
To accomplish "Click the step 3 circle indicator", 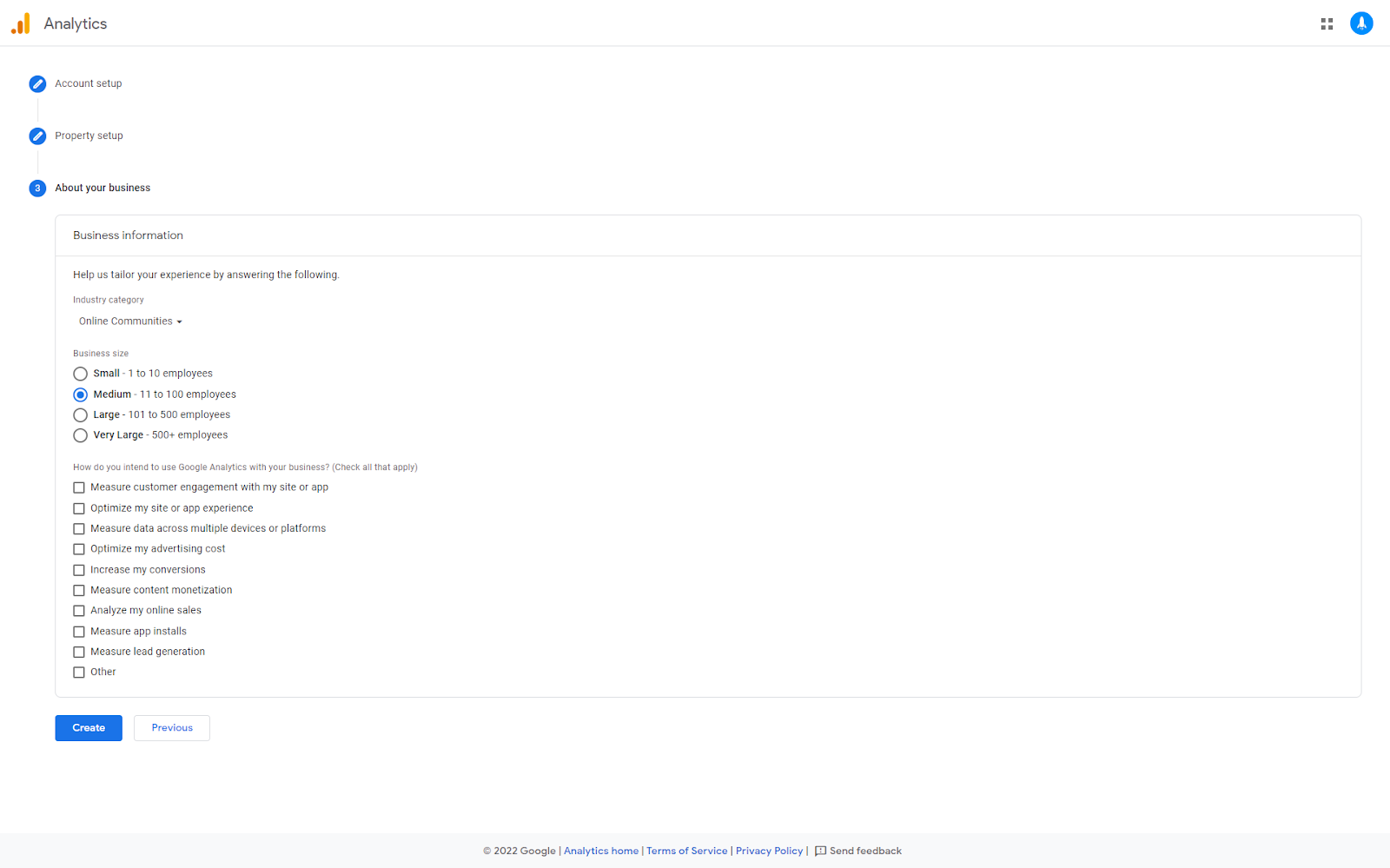I will [x=37, y=188].
